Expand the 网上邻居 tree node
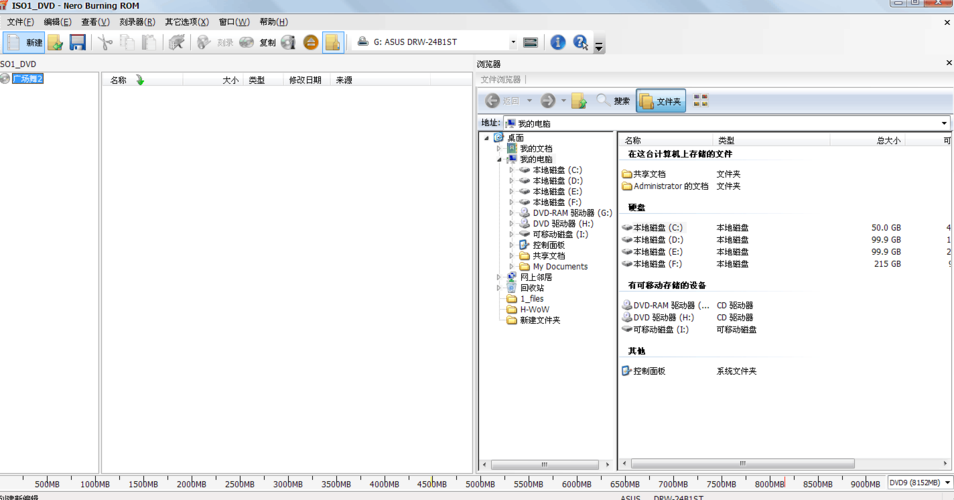 [x=499, y=277]
